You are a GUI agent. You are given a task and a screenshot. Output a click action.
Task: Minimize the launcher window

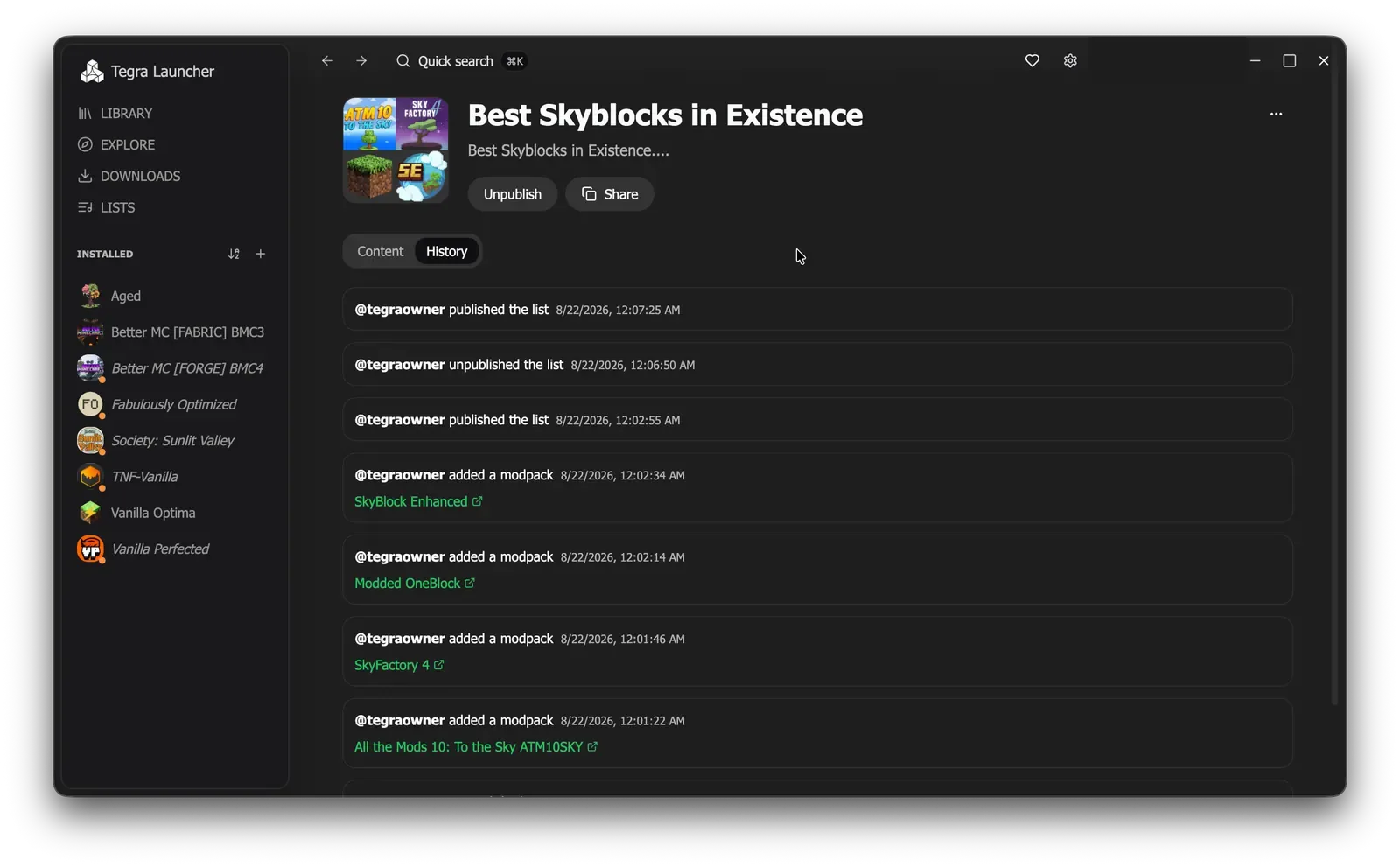1255,61
